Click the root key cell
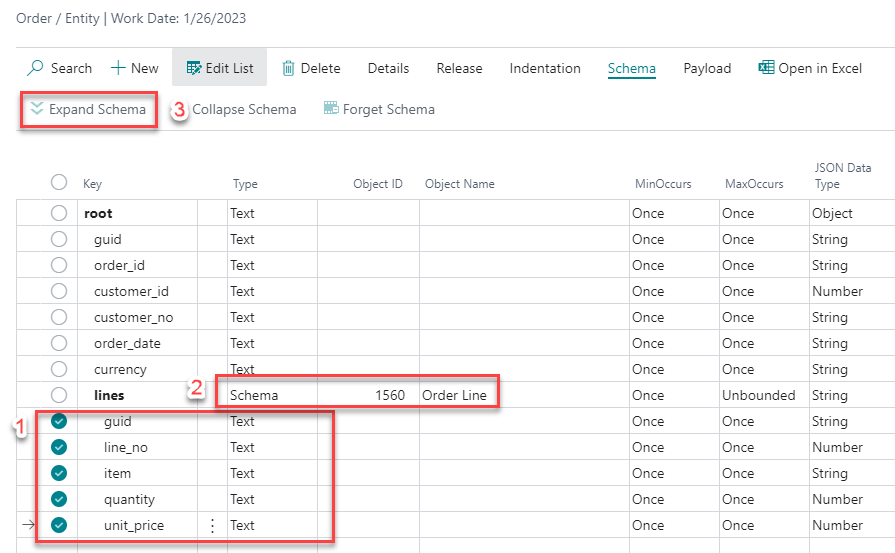The width and height of the screenshot is (895, 553). click(138, 213)
